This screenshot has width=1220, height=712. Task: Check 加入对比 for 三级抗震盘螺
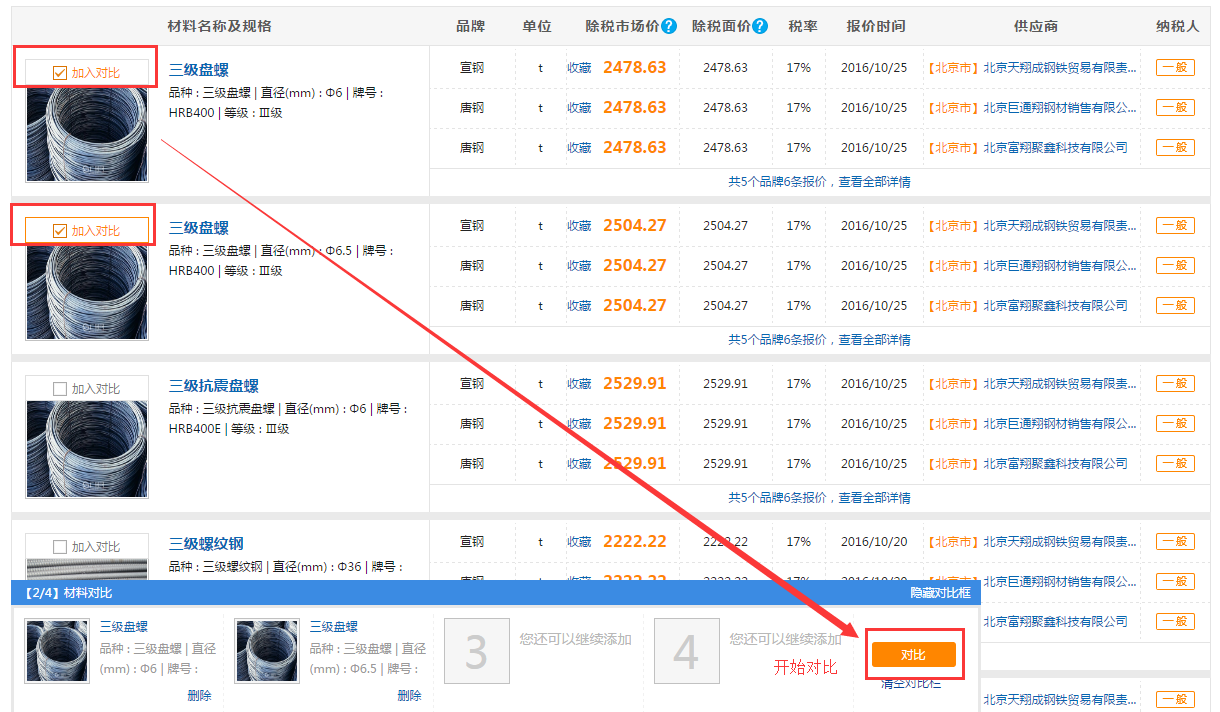pos(59,389)
